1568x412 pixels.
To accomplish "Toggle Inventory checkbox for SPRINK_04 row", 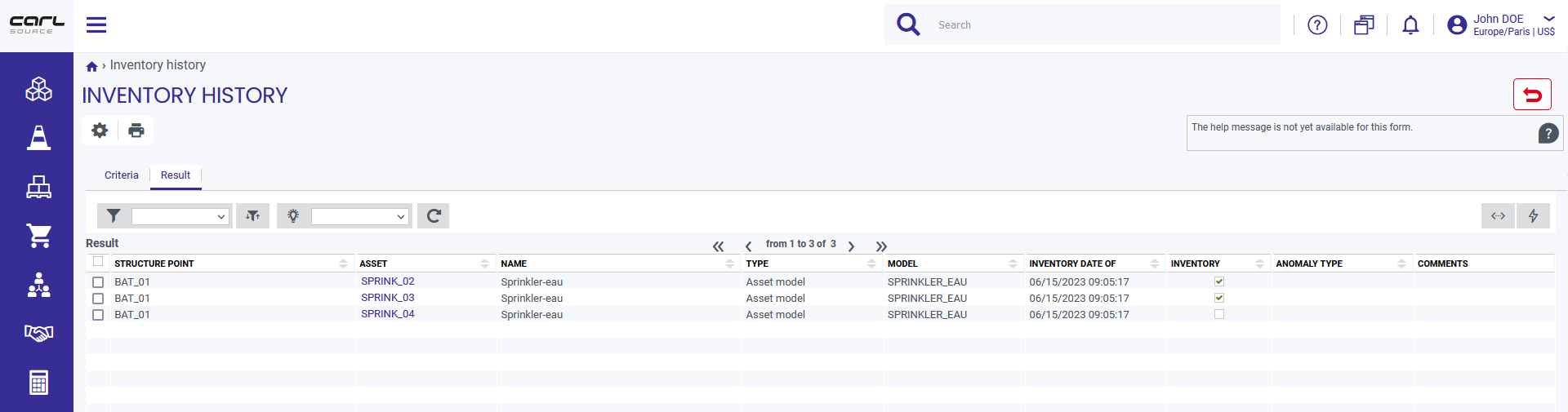I will (x=1219, y=314).
